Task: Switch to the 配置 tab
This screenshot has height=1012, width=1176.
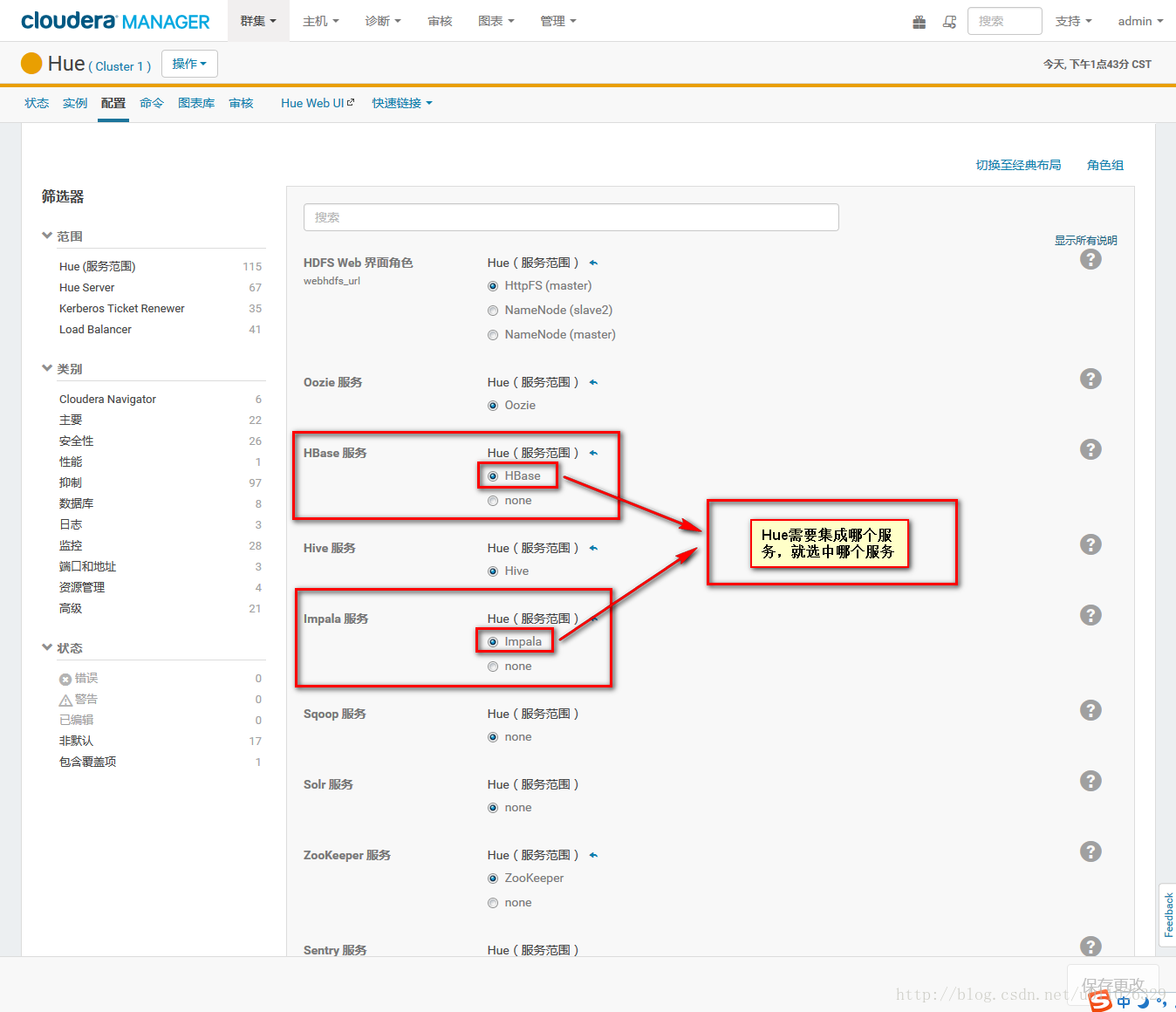Action: point(113,103)
